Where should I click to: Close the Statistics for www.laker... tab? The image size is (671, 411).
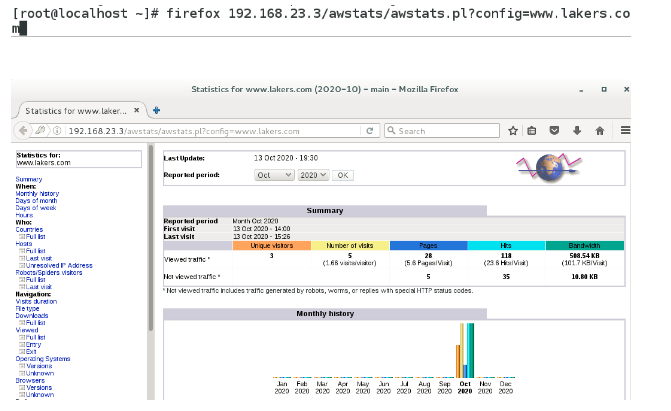[x=137, y=110]
